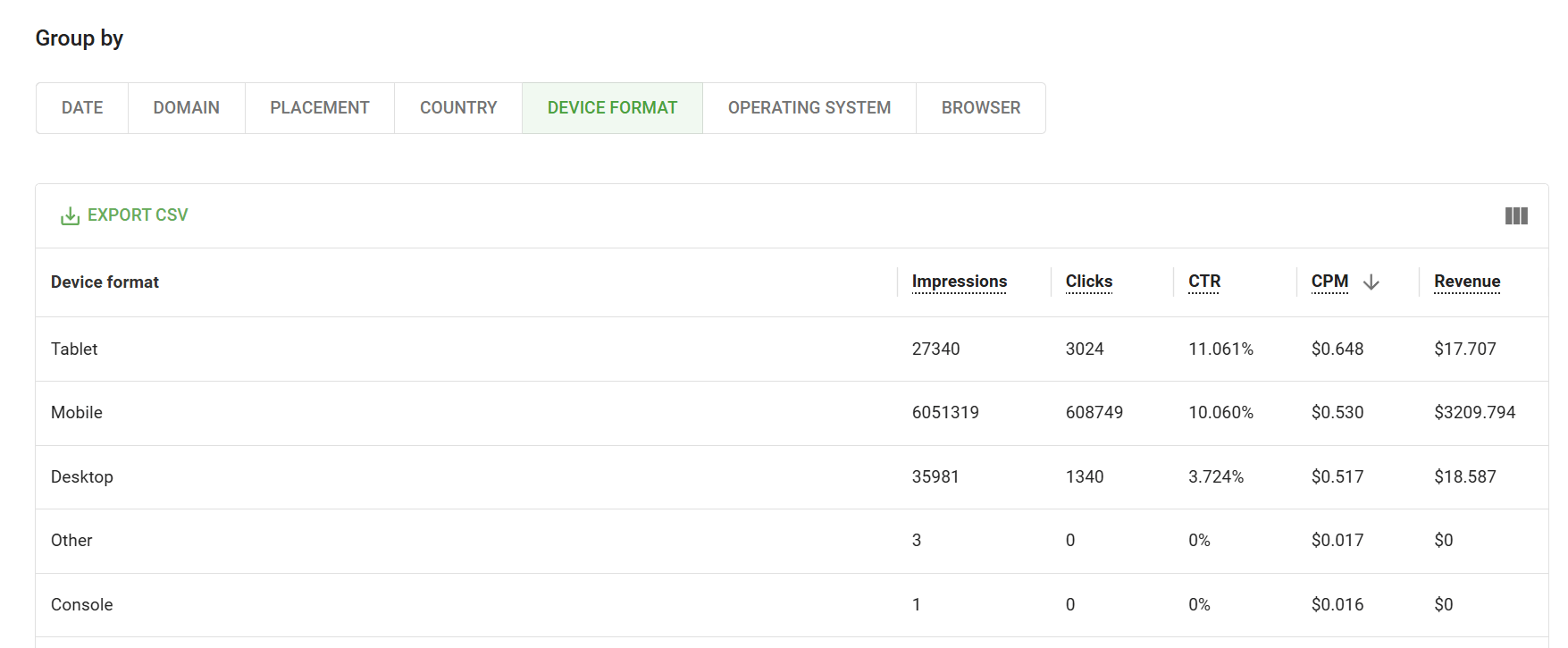Click Other CPM $0.017
The image size is (1568, 648).
coord(1337,541)
